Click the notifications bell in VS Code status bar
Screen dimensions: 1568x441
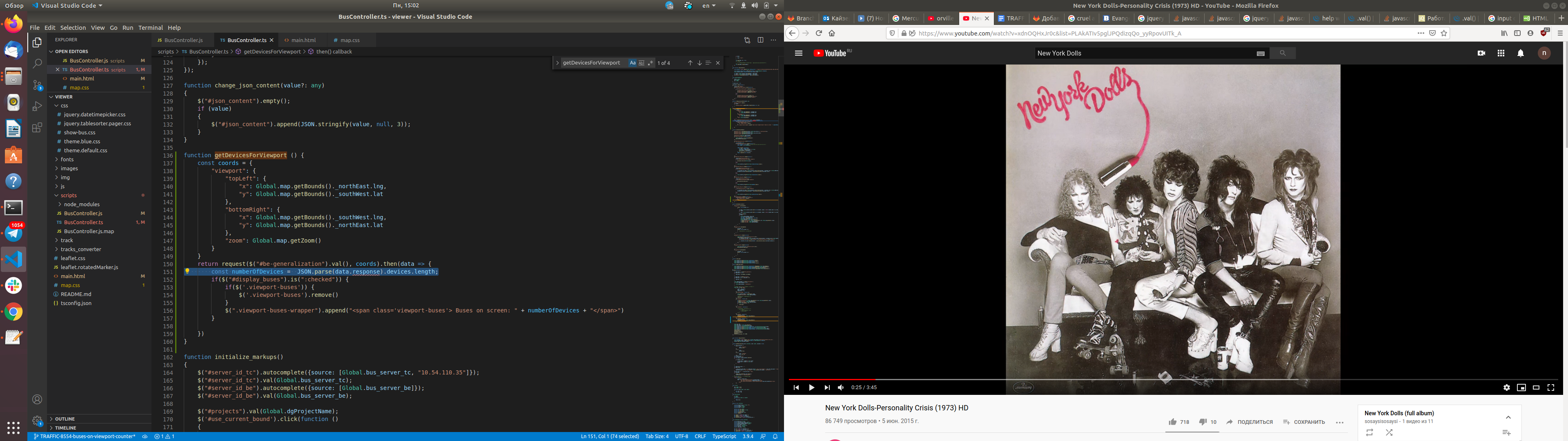tap(775, 436)
